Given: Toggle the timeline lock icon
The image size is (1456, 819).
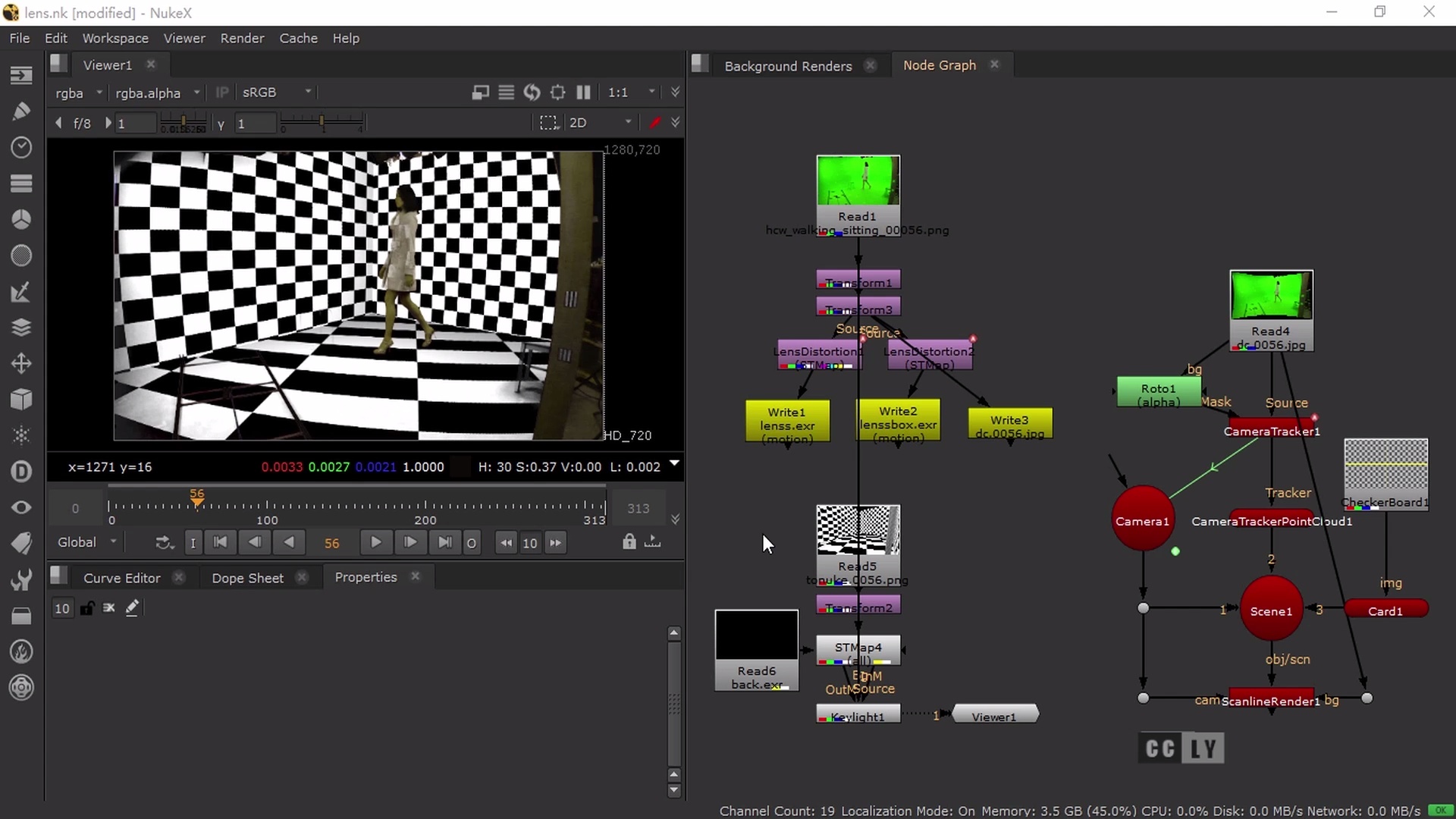Looking at the screenshot, I should click(629, 541).
